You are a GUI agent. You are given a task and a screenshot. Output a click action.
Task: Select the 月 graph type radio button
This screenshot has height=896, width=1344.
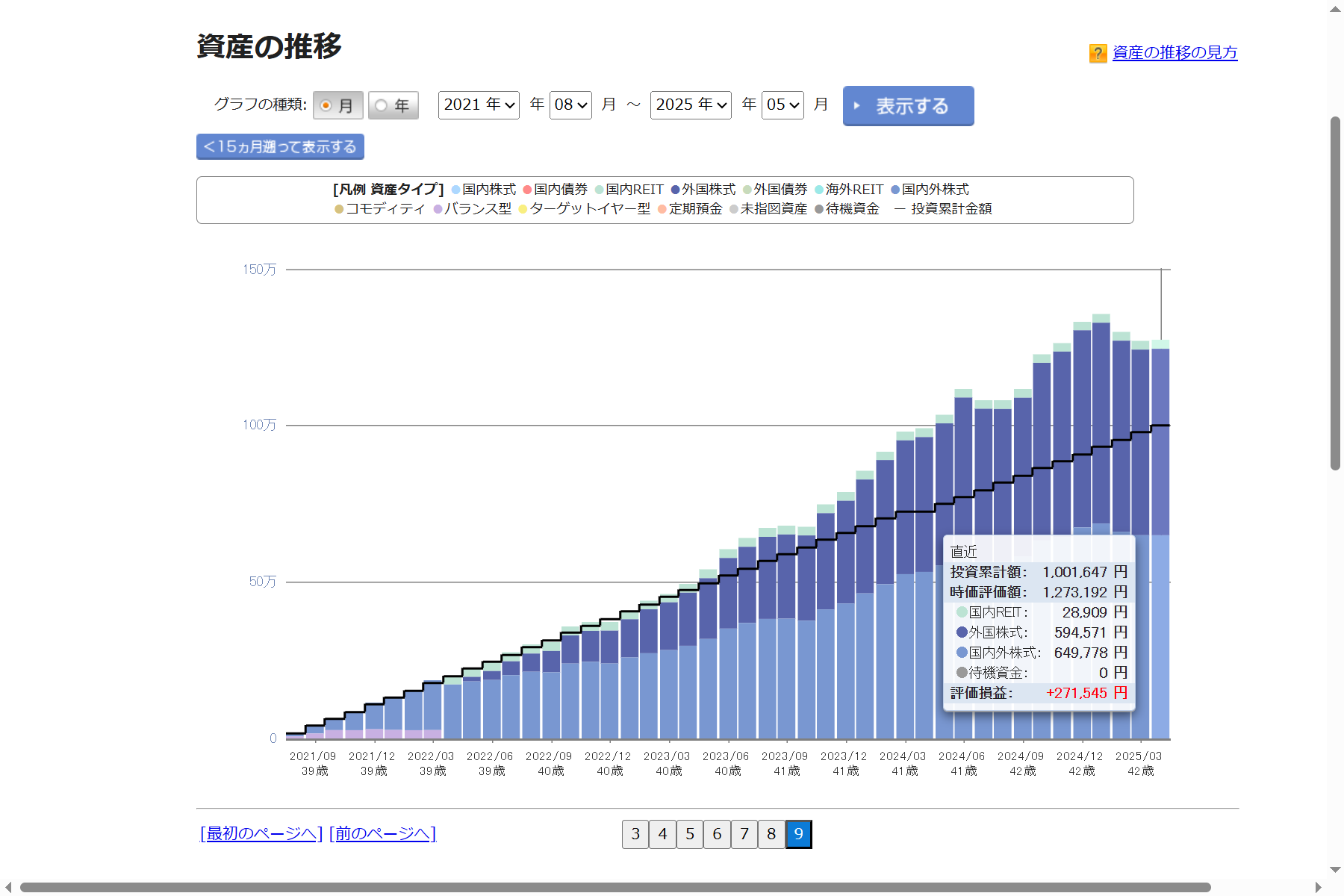coord(326,105)
